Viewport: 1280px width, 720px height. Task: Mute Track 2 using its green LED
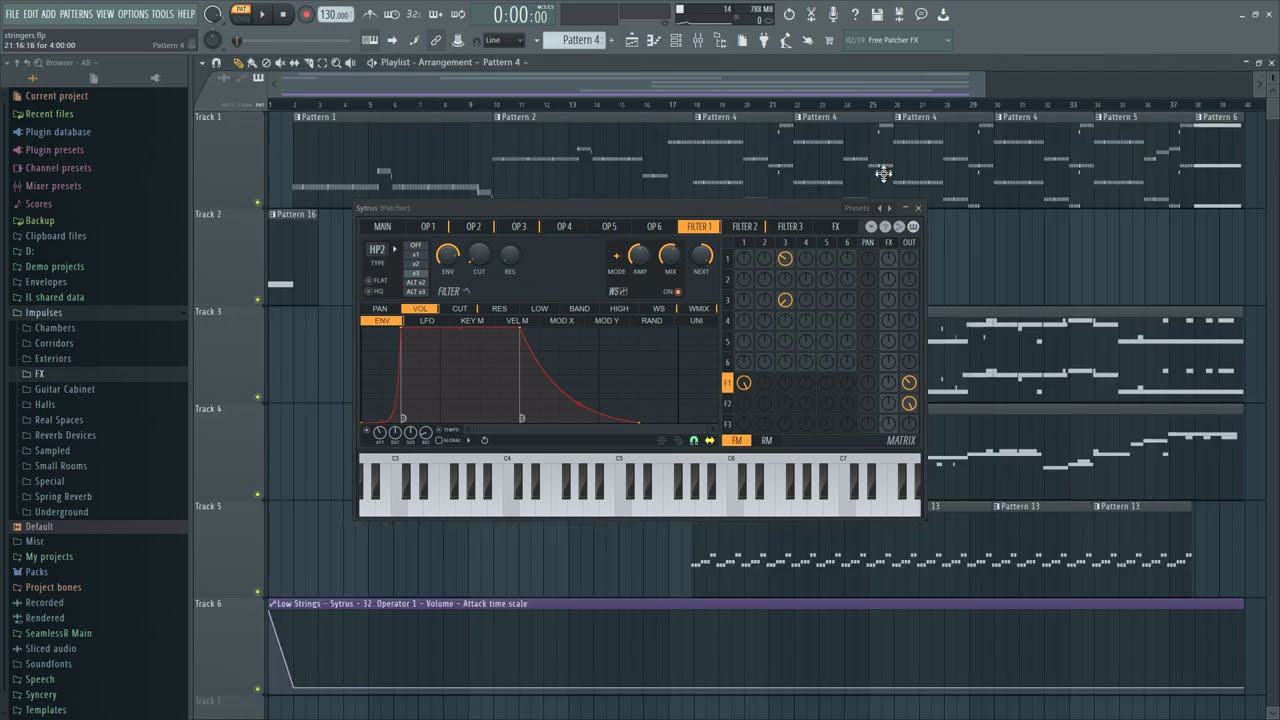click(x=258, y=299)
